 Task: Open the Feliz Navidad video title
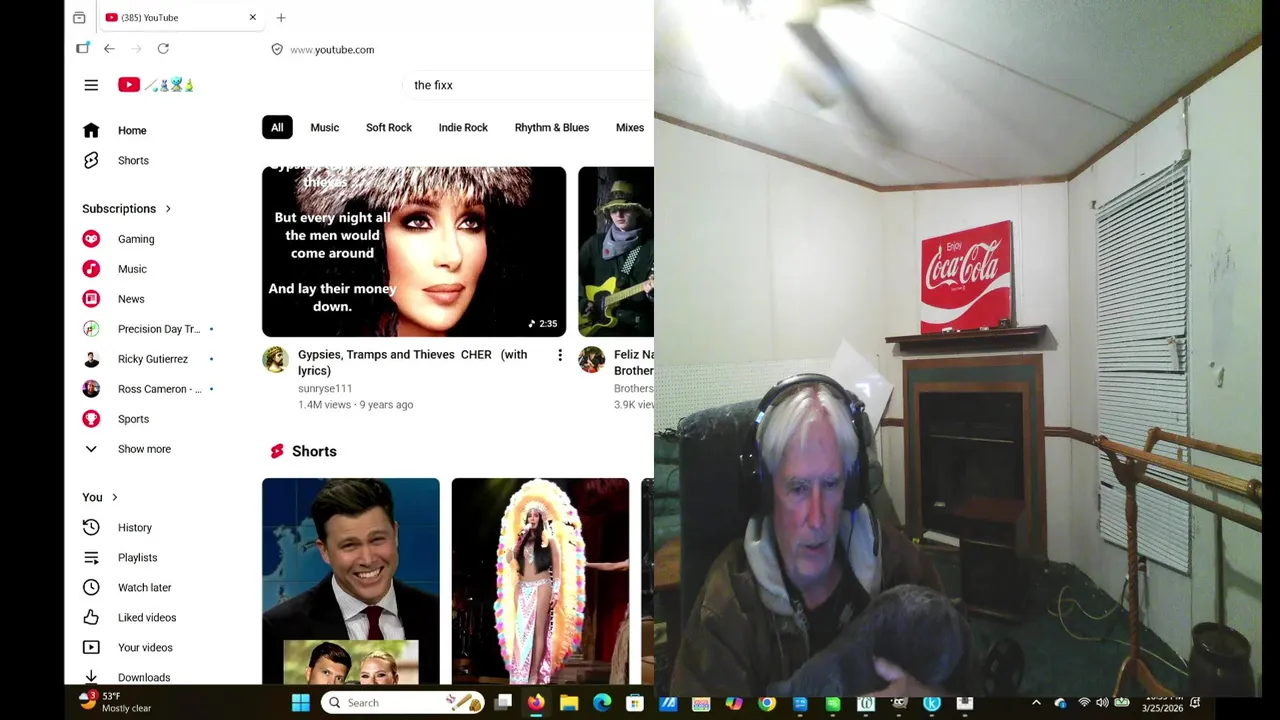(x=634, y=362)
